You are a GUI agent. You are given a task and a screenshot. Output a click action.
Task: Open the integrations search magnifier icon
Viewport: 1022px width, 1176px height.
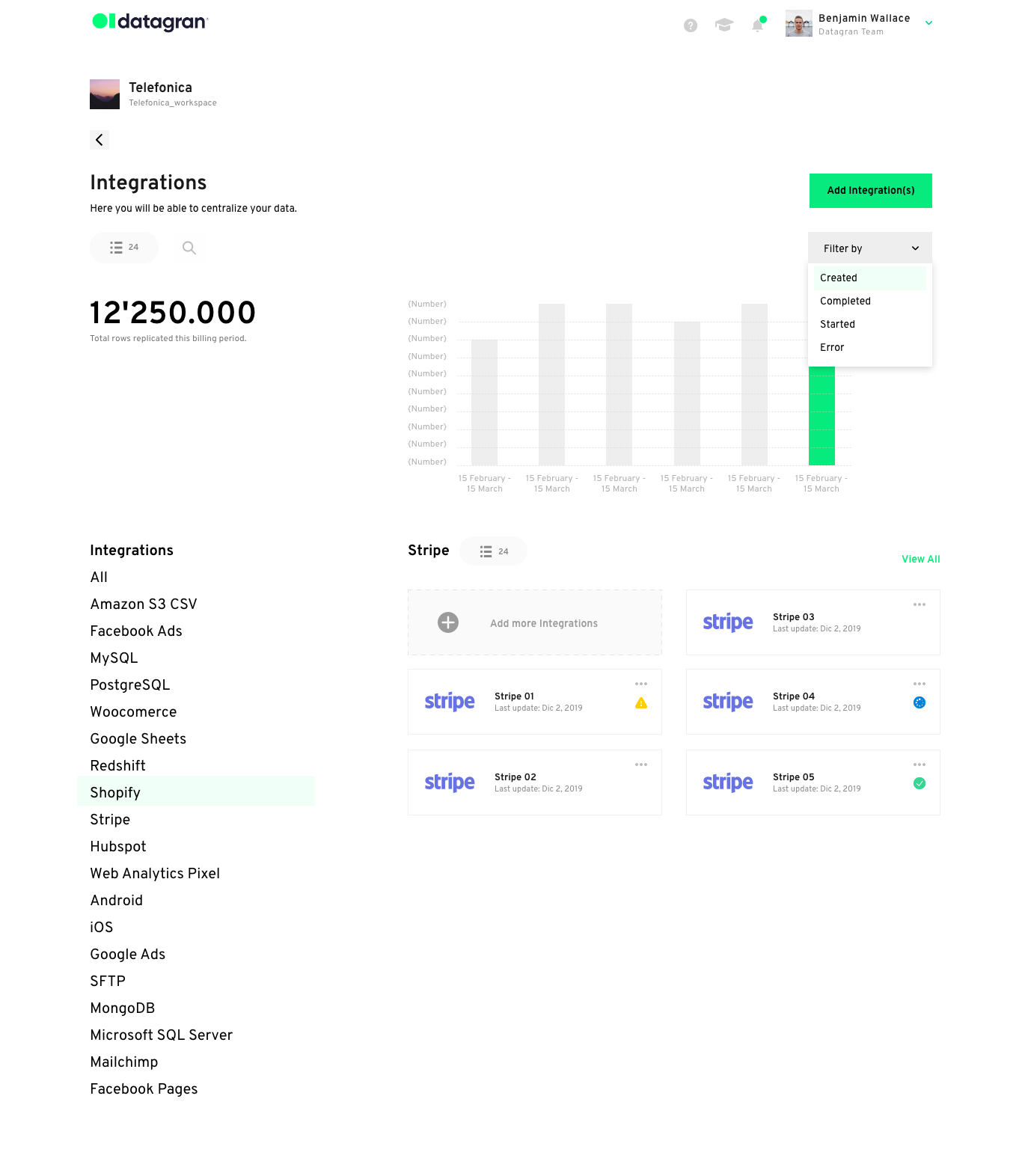coord(189,248)
